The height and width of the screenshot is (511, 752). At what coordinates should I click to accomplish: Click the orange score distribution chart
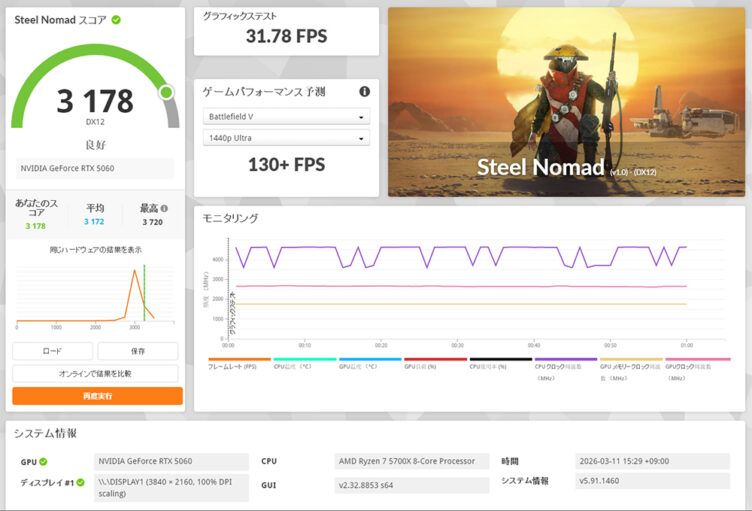tap(95, 295)
